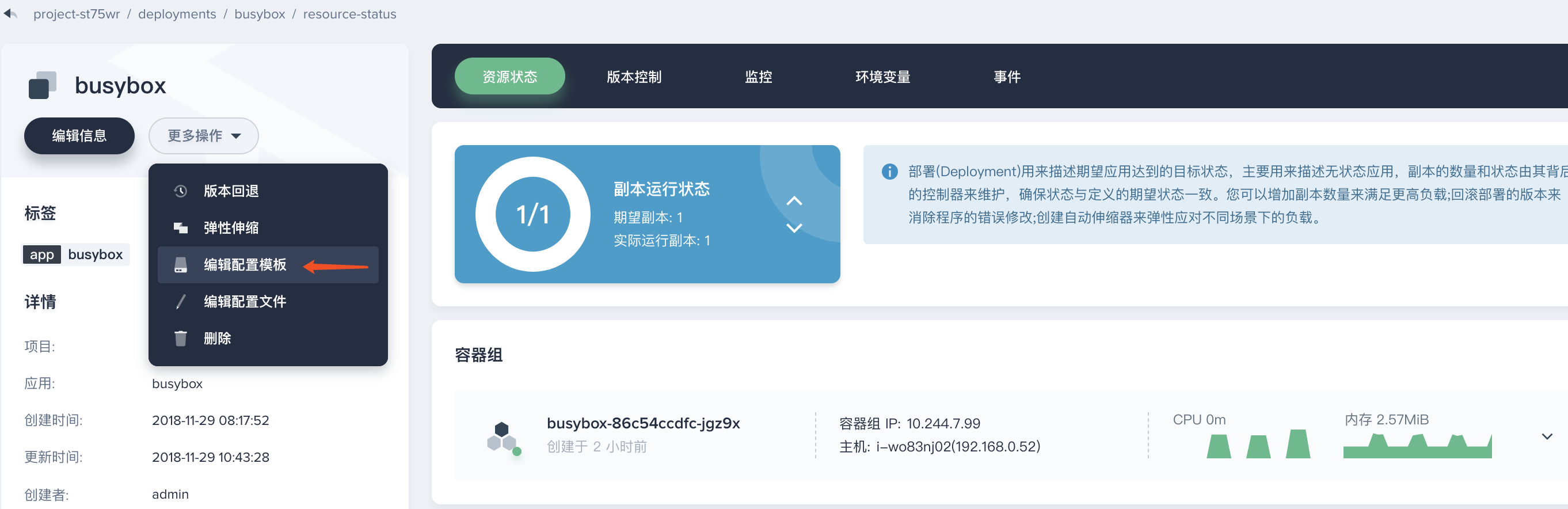Viewport: 1568px width, 509px height.
Task: Click the blue info icon in description box
Action: [889, 172]
